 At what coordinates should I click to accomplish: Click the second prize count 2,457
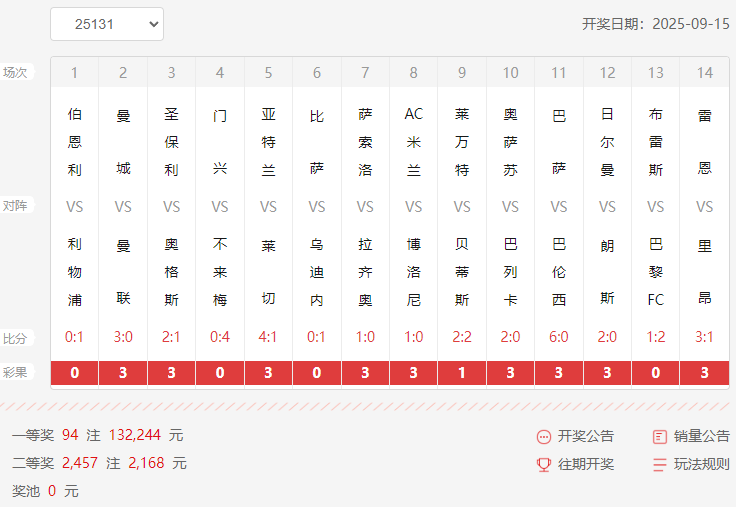click(80, 463)
